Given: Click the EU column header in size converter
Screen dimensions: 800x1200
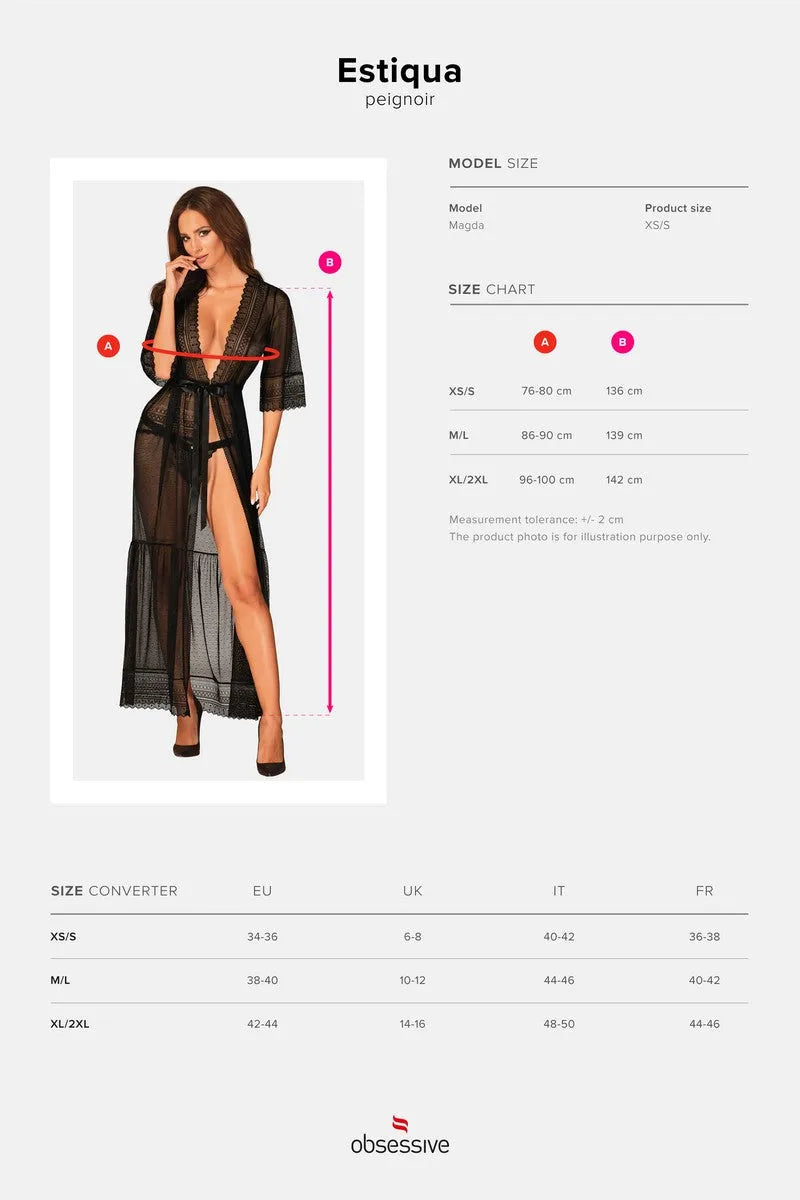Looking at the screenshot, I should 263,890.
